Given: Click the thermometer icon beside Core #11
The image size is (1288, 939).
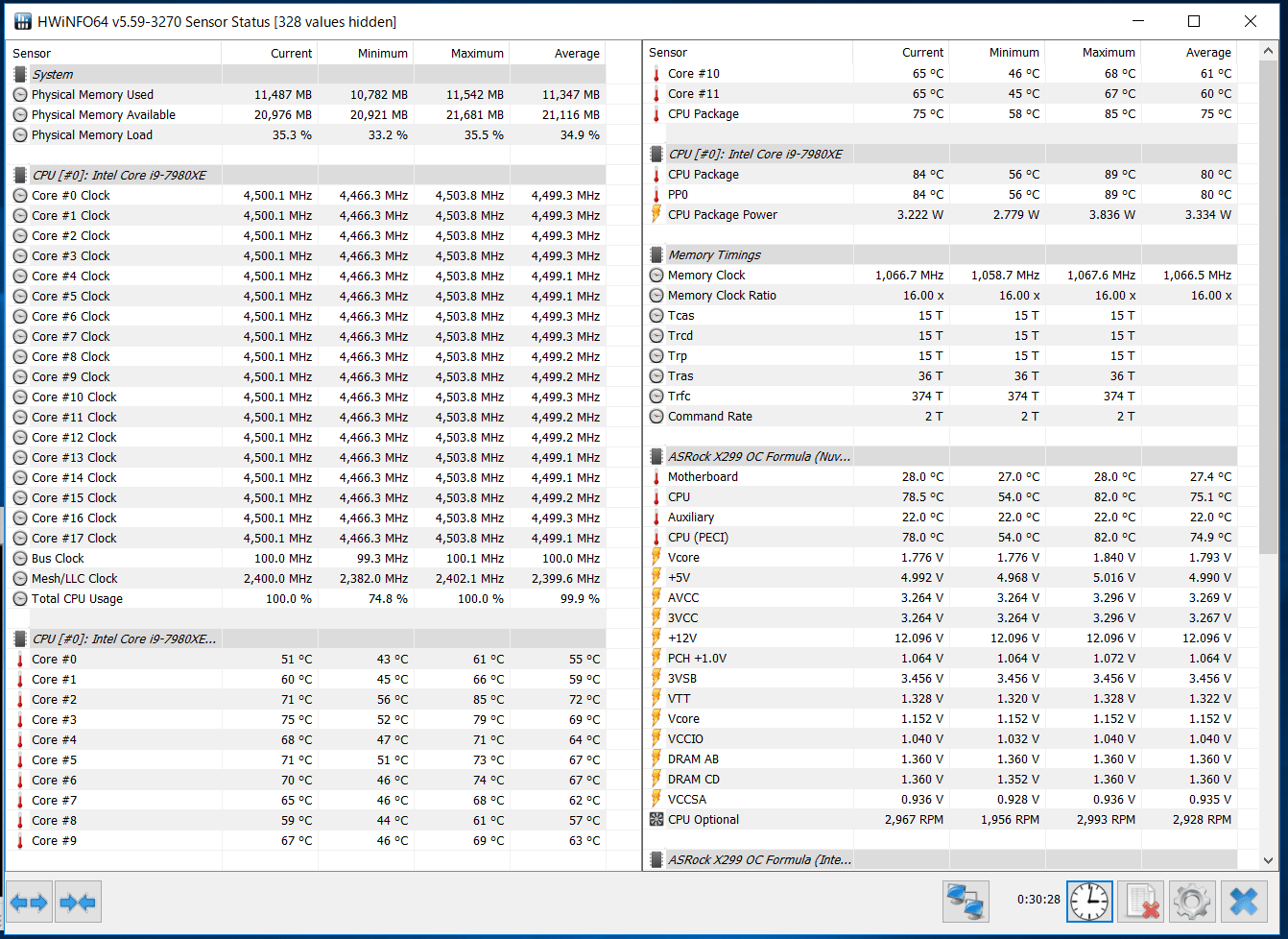Looking at the screenshot, I should (x=656, y=93).
